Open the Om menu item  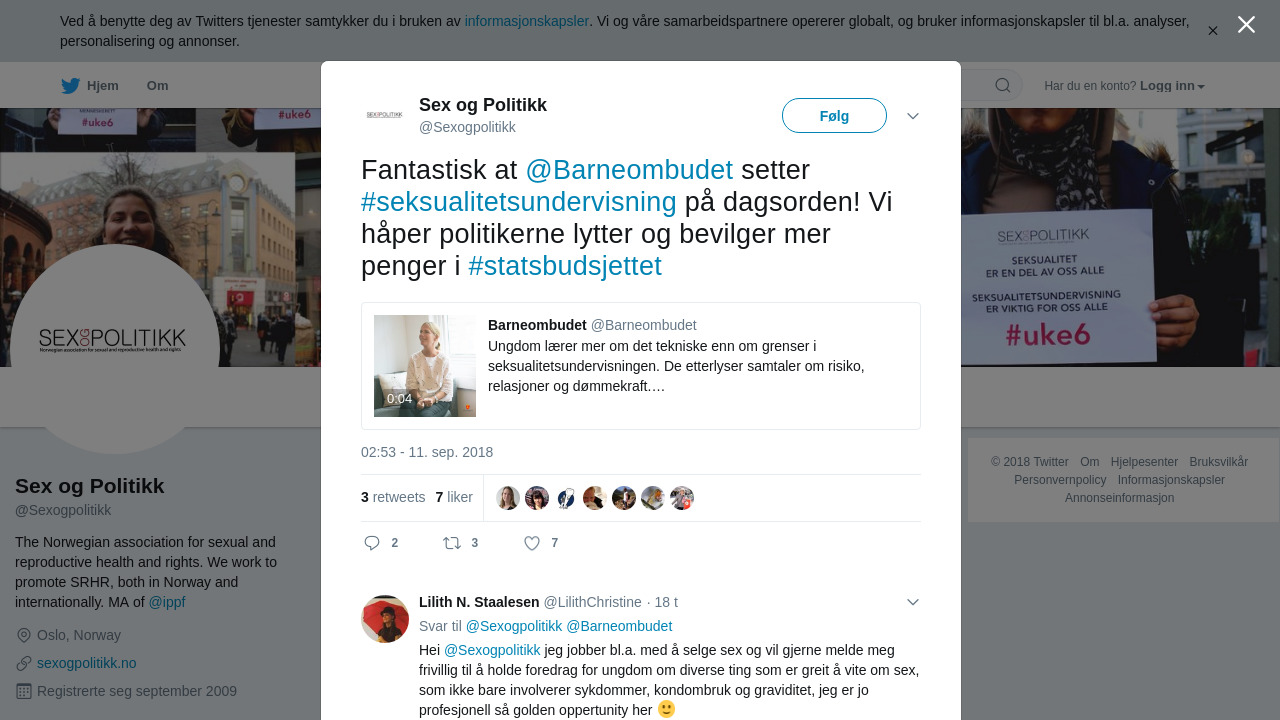[158, 86]
